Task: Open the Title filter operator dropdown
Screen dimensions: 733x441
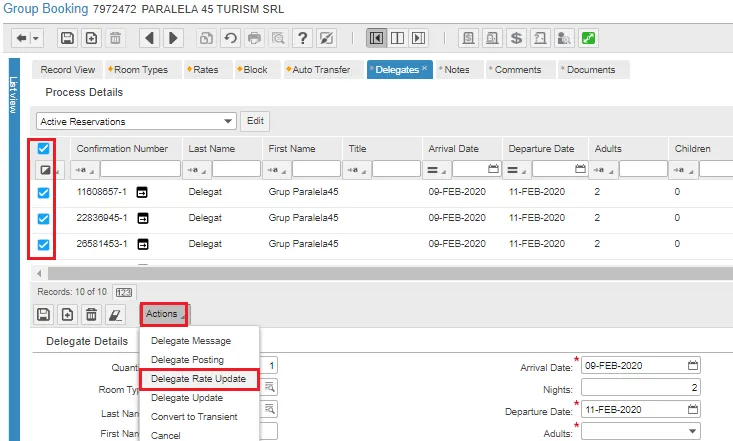Action: coord(357,170)
